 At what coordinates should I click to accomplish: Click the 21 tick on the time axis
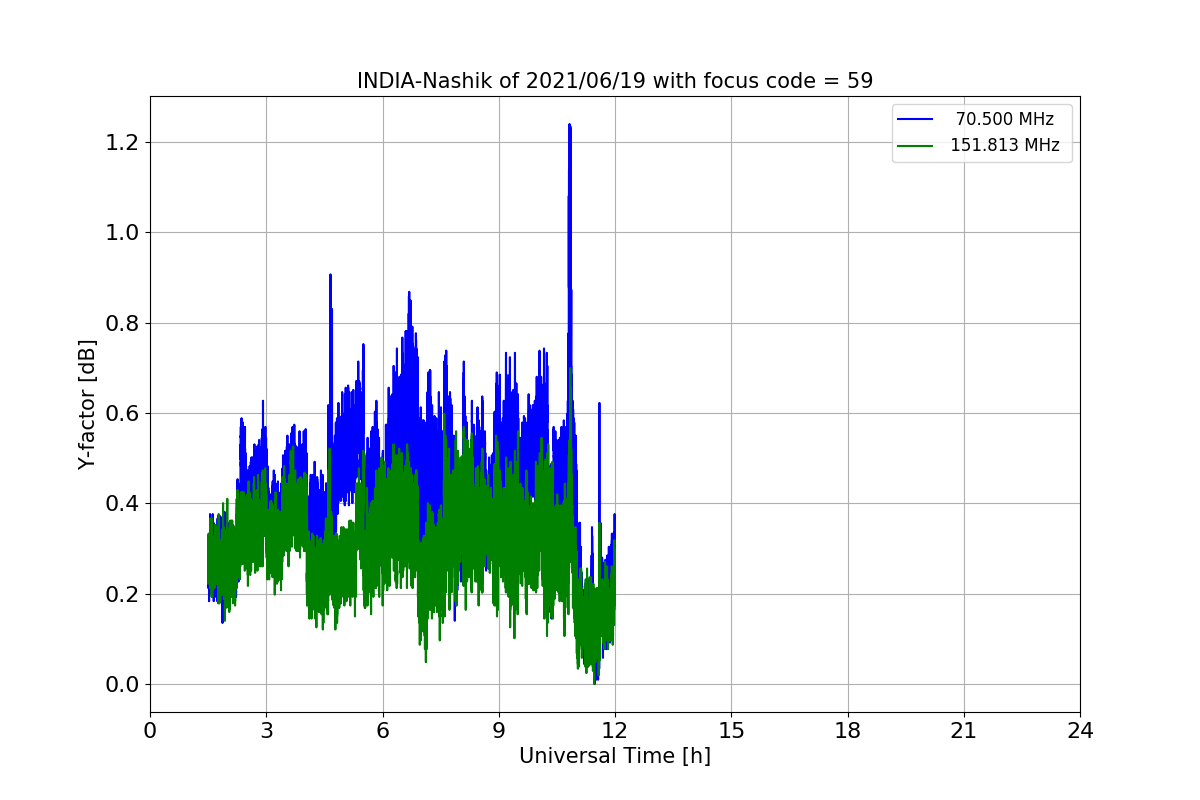(964, 731)
